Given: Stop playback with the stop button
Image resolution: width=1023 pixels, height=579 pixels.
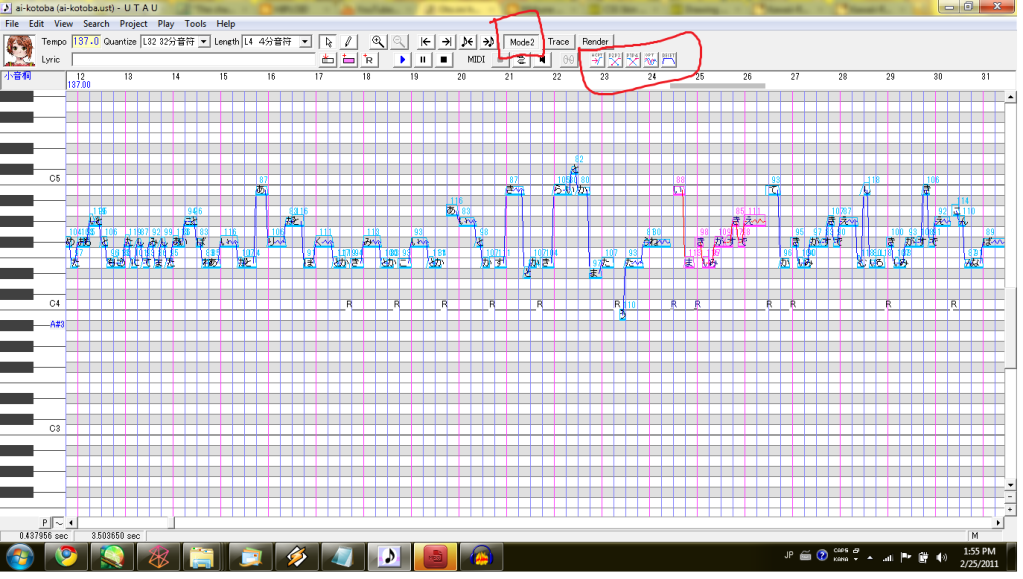Looking at the screenshot, I should click(x=444, y=60).
